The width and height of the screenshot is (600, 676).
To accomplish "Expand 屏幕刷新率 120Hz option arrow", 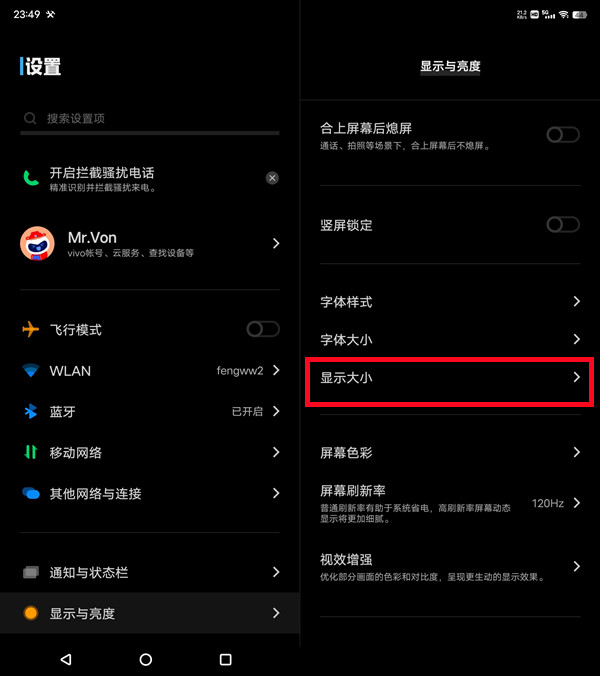I will coord(577,503).
